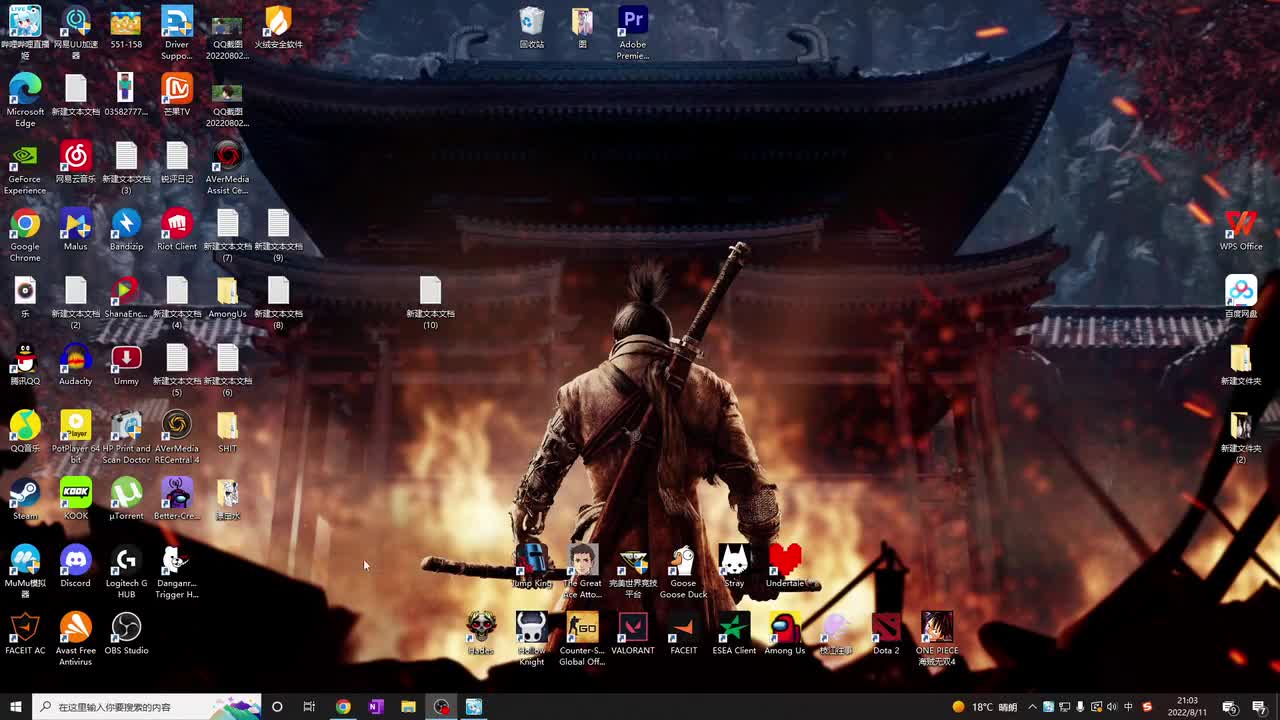Open Chrome from the taskbar
This screenshot has width=1280, height=720.
point(343,707)
